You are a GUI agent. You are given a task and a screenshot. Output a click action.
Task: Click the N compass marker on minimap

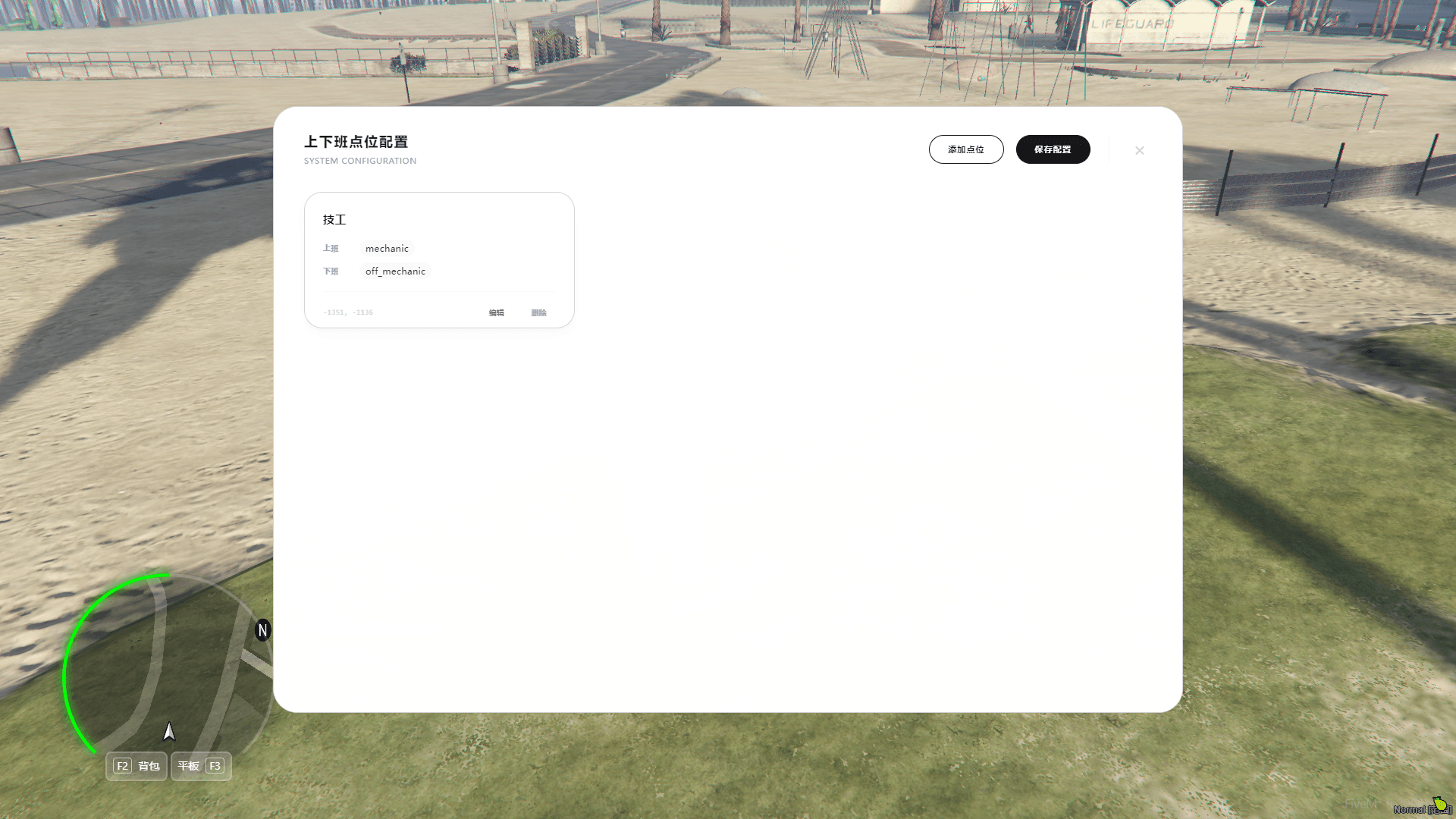[x=262, y=630]
